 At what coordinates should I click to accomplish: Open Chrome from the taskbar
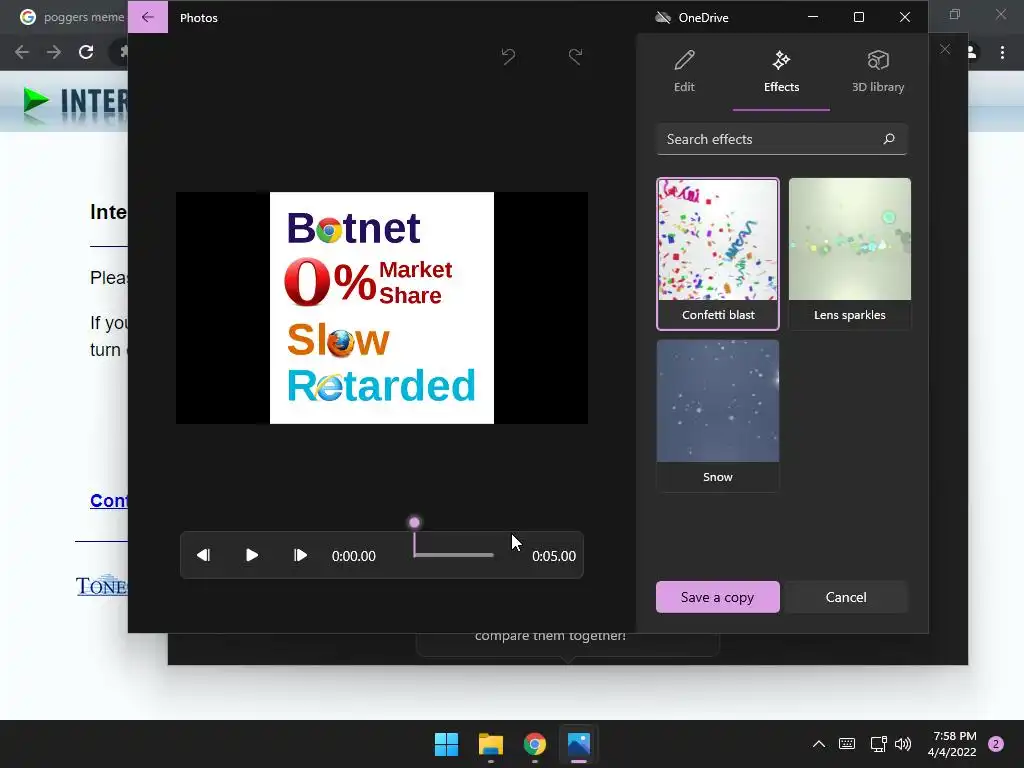tap(535, 744)
